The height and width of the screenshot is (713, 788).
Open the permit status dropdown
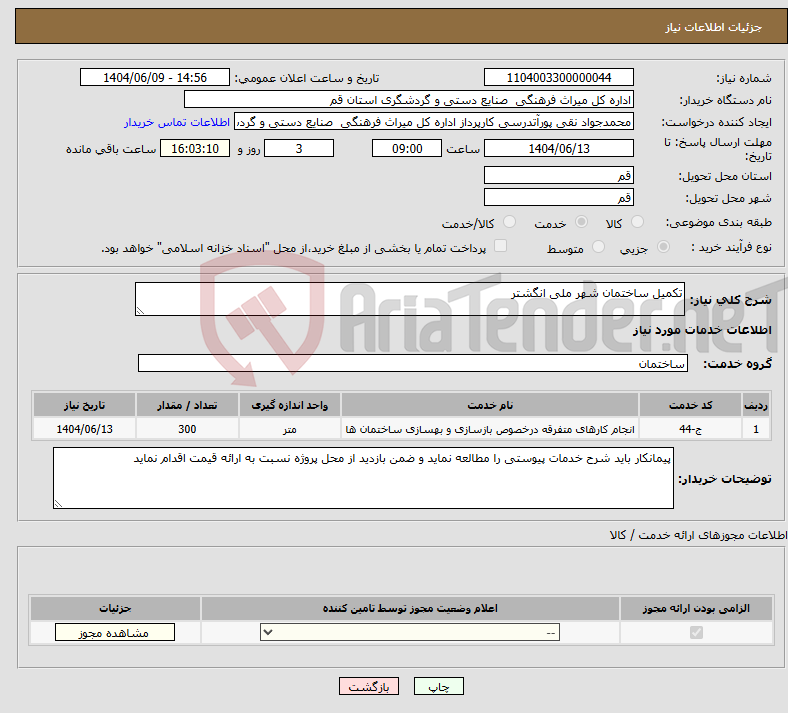410,632
